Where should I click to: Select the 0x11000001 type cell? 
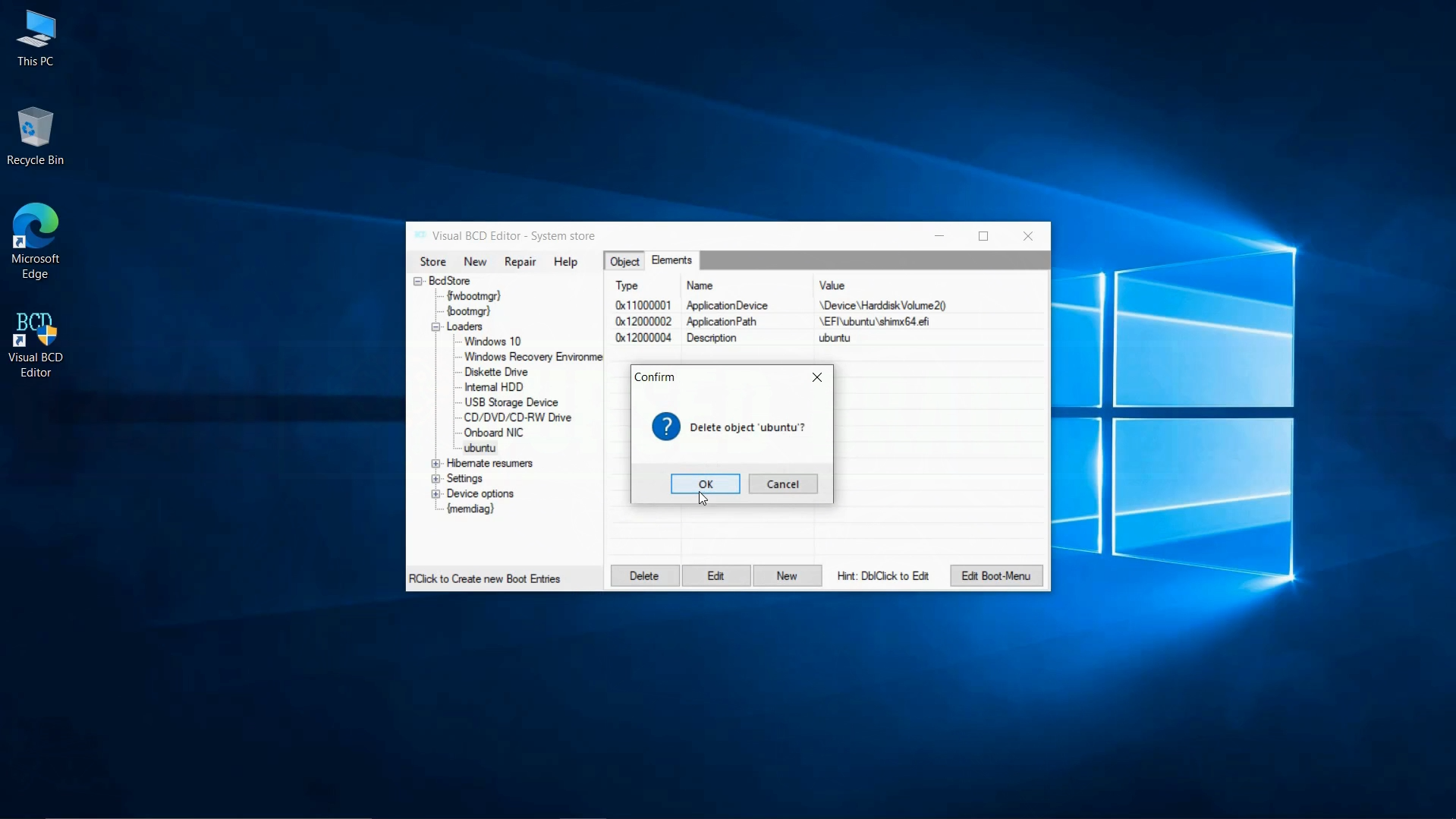(x=643, y=305)
